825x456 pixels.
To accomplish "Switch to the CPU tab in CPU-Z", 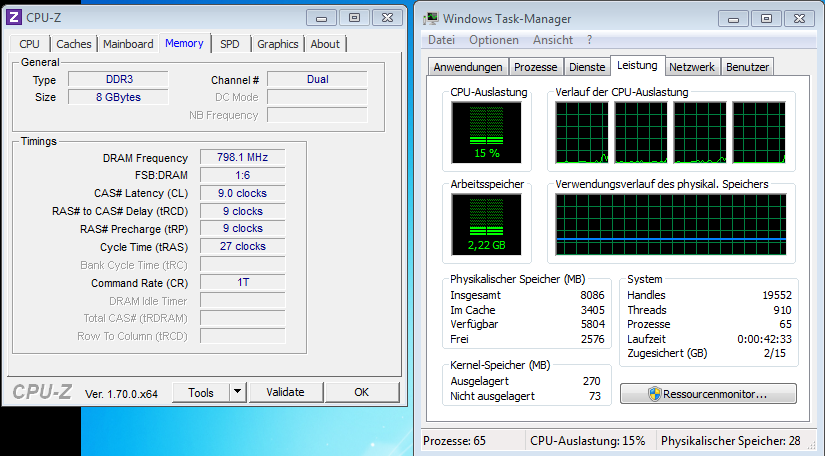I will (x=29, y=44).
